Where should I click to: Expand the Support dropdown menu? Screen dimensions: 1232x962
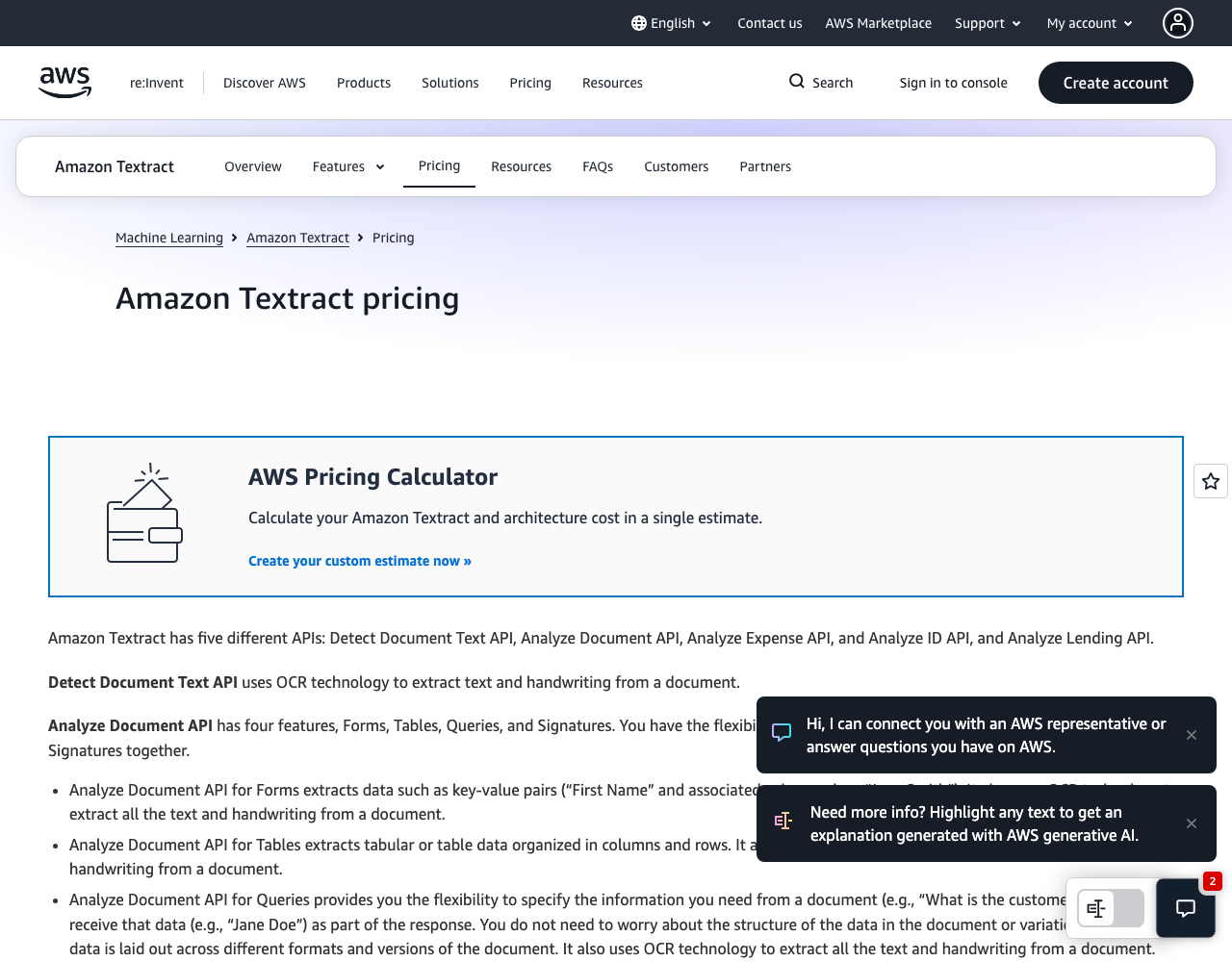click(988, 23)
